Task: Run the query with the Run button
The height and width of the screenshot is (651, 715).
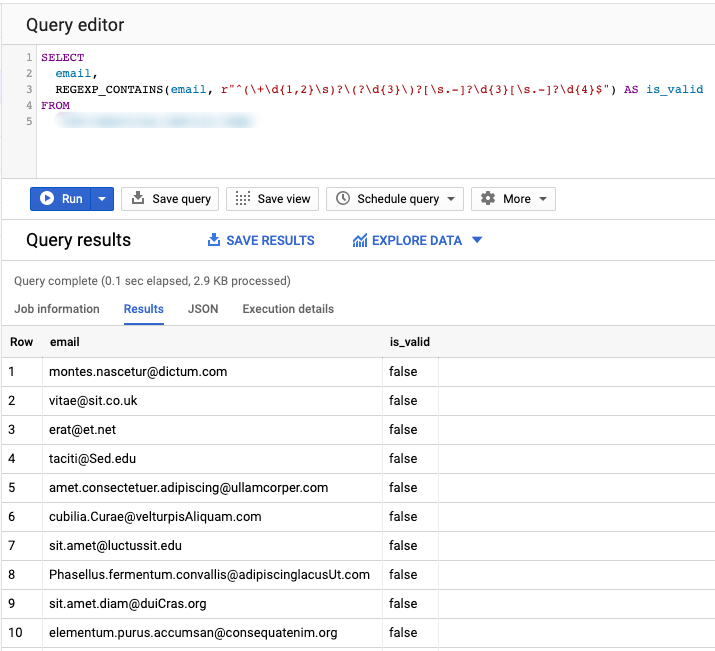Action: click(60, 199)
